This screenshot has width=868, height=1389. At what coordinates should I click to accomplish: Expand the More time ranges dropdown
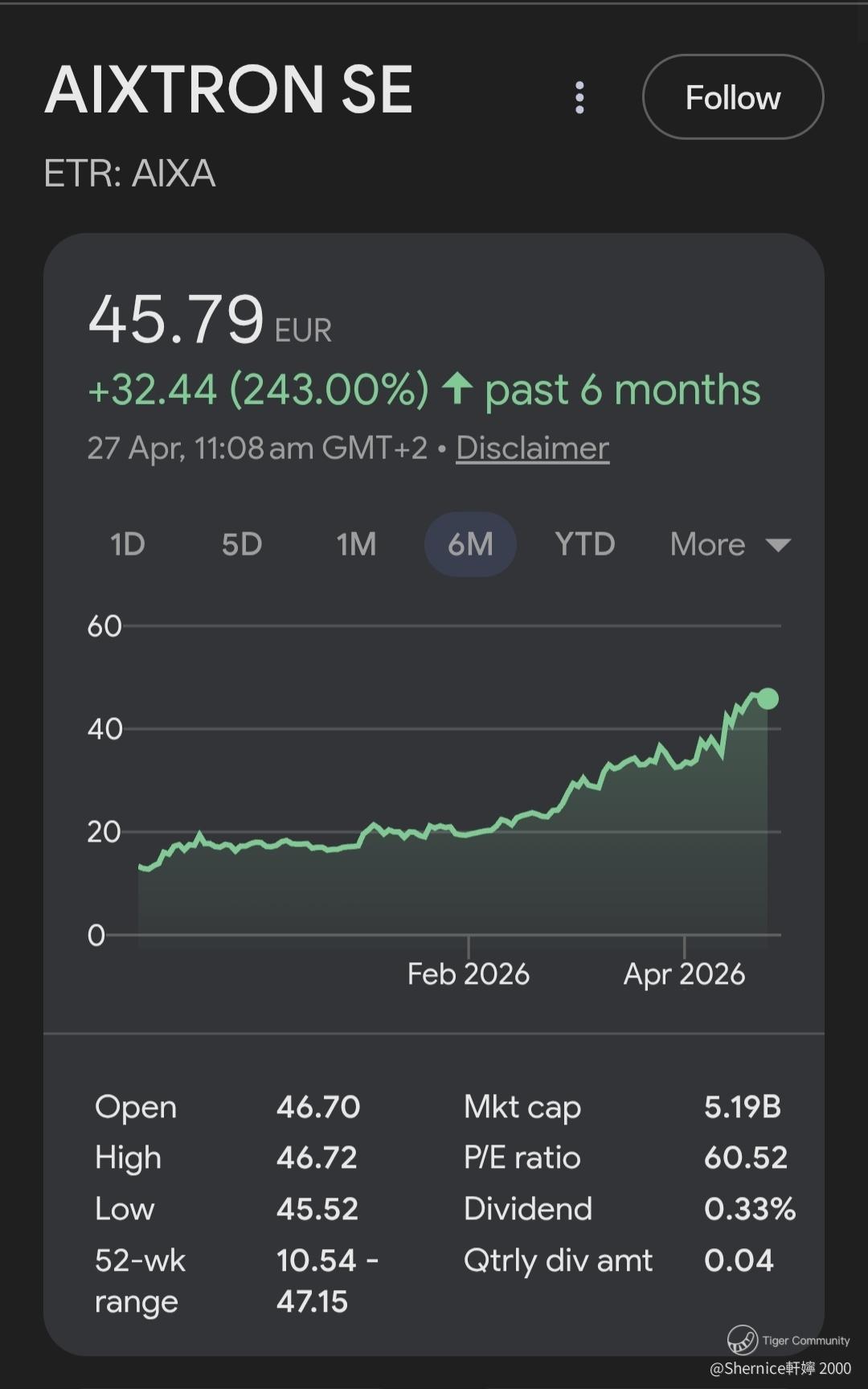click(x=708, y=544)
